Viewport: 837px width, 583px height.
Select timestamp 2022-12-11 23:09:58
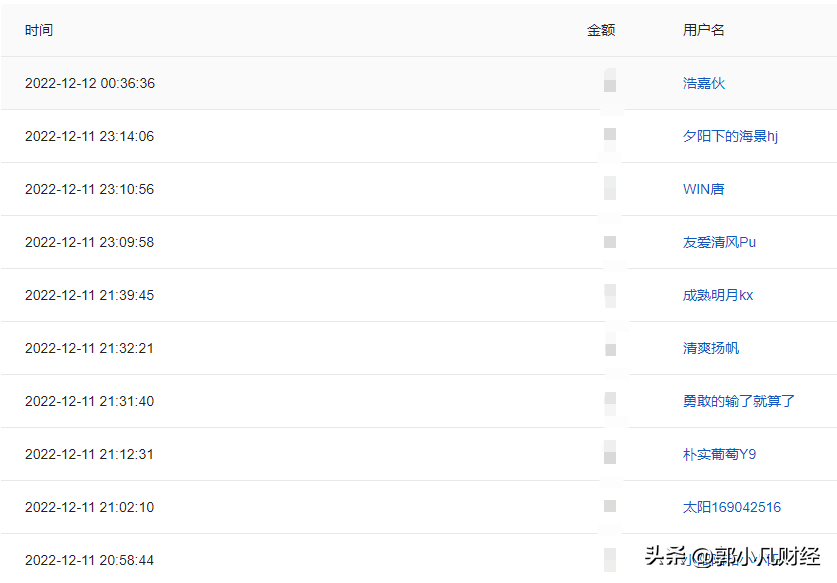(89, 242)
